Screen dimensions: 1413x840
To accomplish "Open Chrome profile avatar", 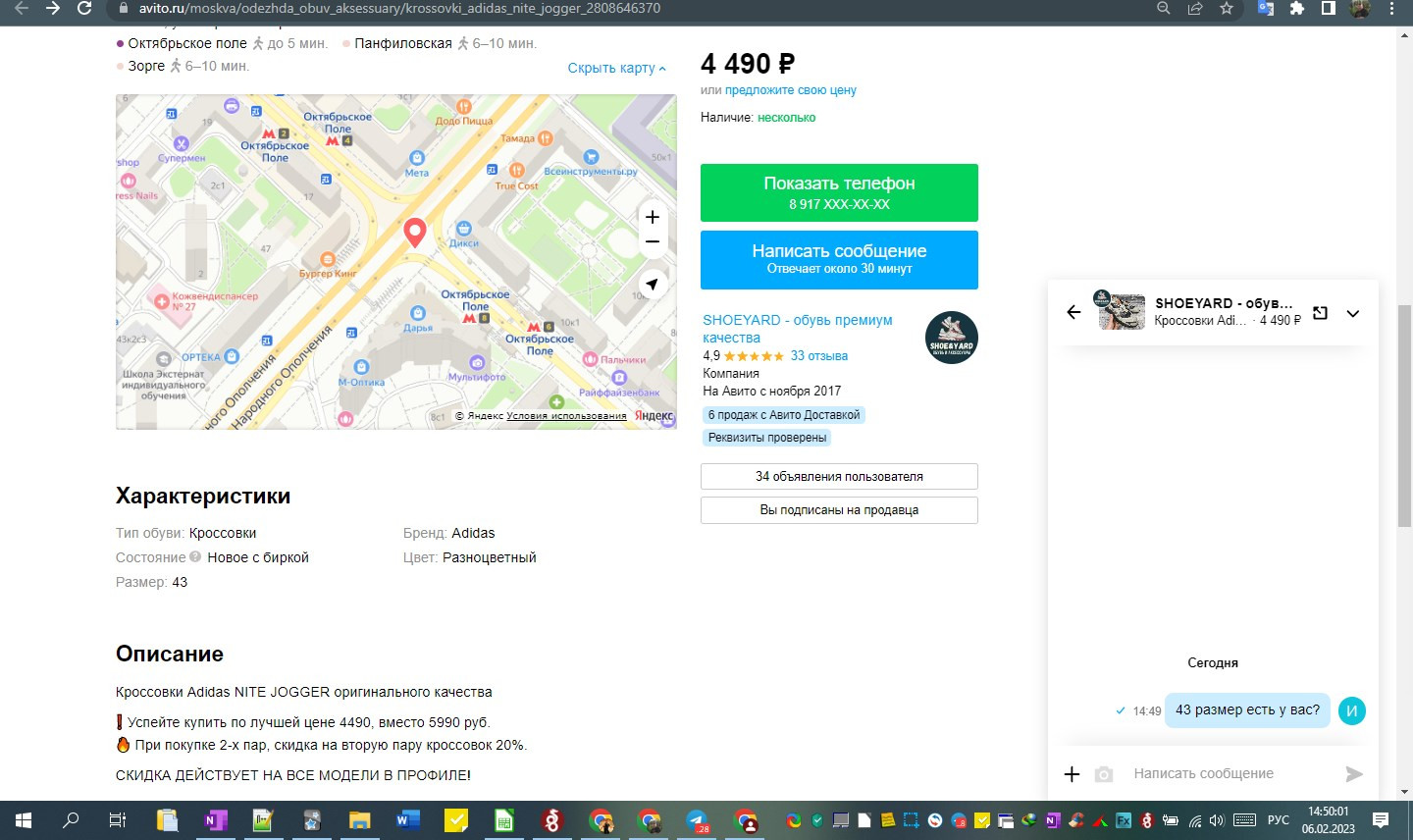I will click(1360, 8).
